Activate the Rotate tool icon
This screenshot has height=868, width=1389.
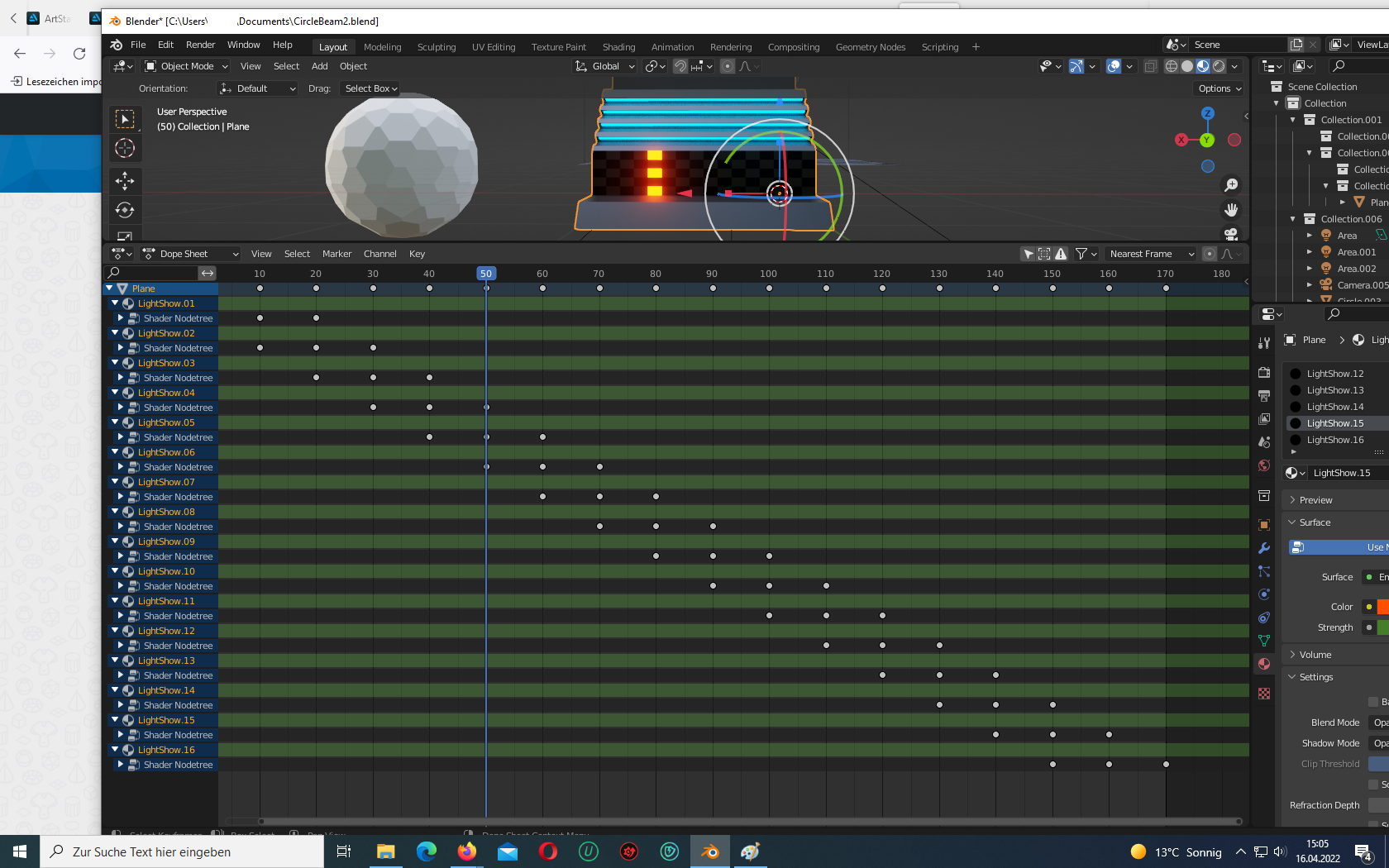(x=125, y=210)
